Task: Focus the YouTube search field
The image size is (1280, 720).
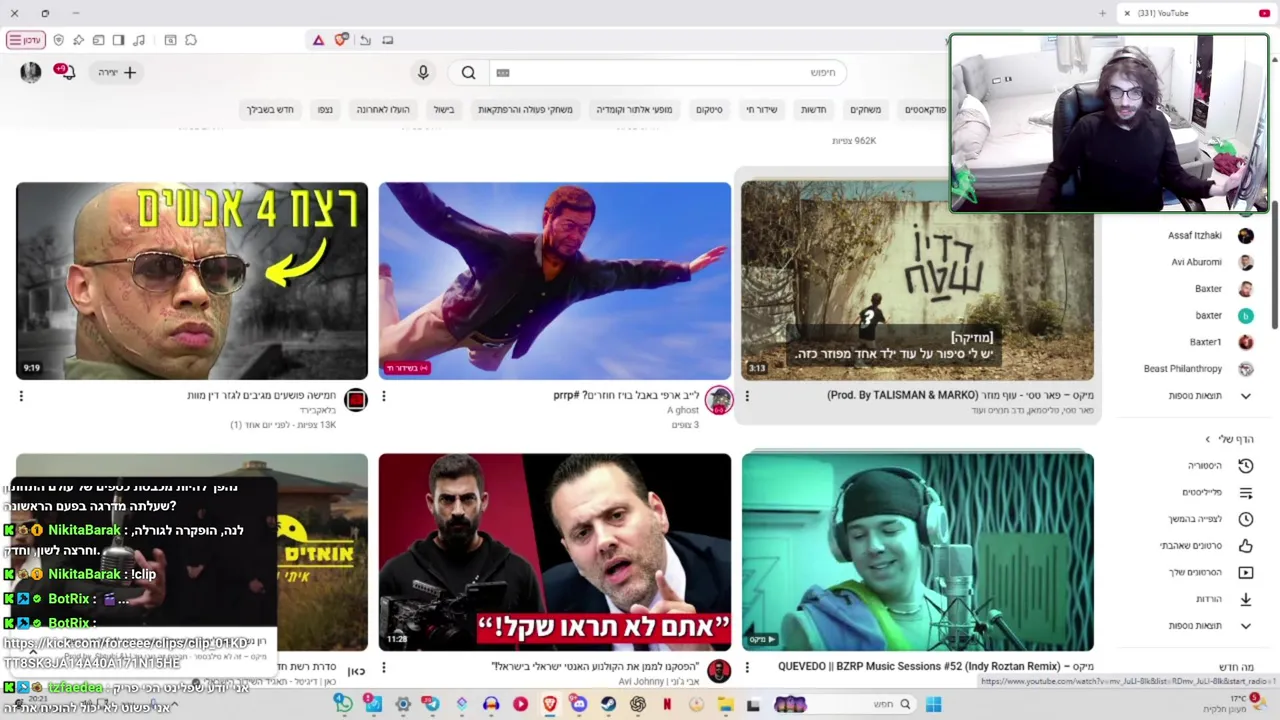Action: (x=668, y=72)
